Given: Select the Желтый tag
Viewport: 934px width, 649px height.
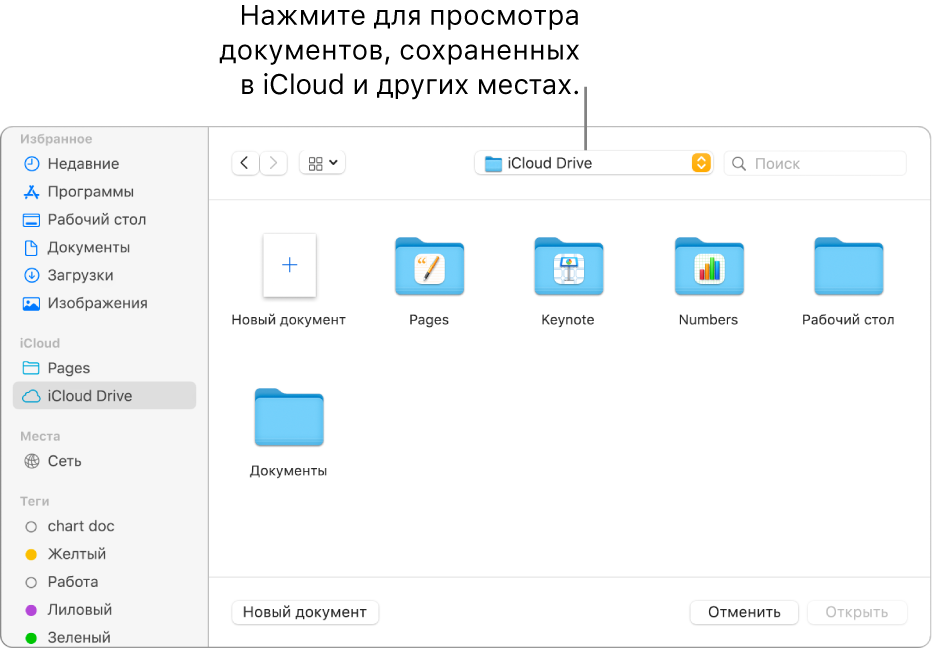Looking at the screenshot, I should tap(76, 554).
